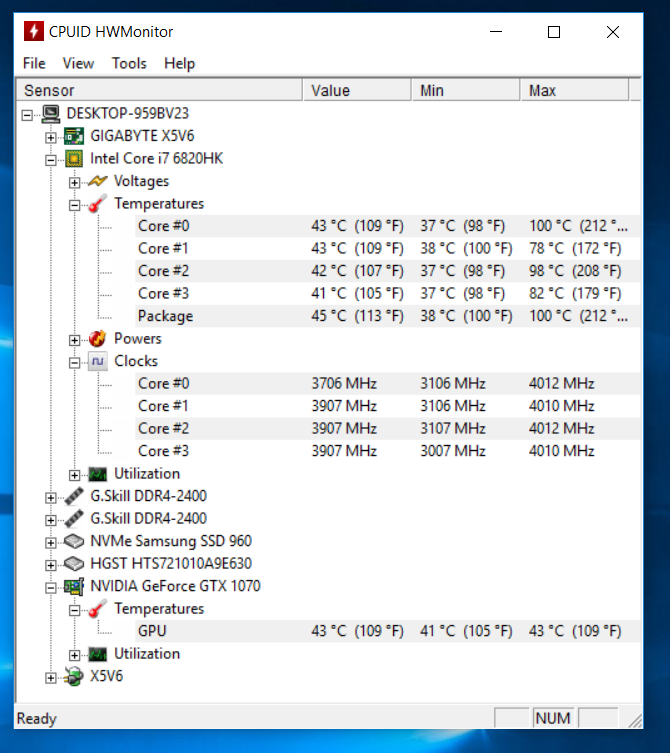Maximize the HWMonitor window
Viewport: 670px width, 753px height.
pyautogui.click(x=554, y=32)
